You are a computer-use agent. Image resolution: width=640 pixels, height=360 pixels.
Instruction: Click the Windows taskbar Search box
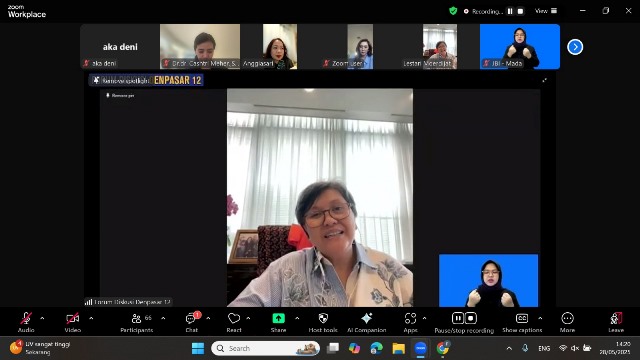tap(266, 348)
